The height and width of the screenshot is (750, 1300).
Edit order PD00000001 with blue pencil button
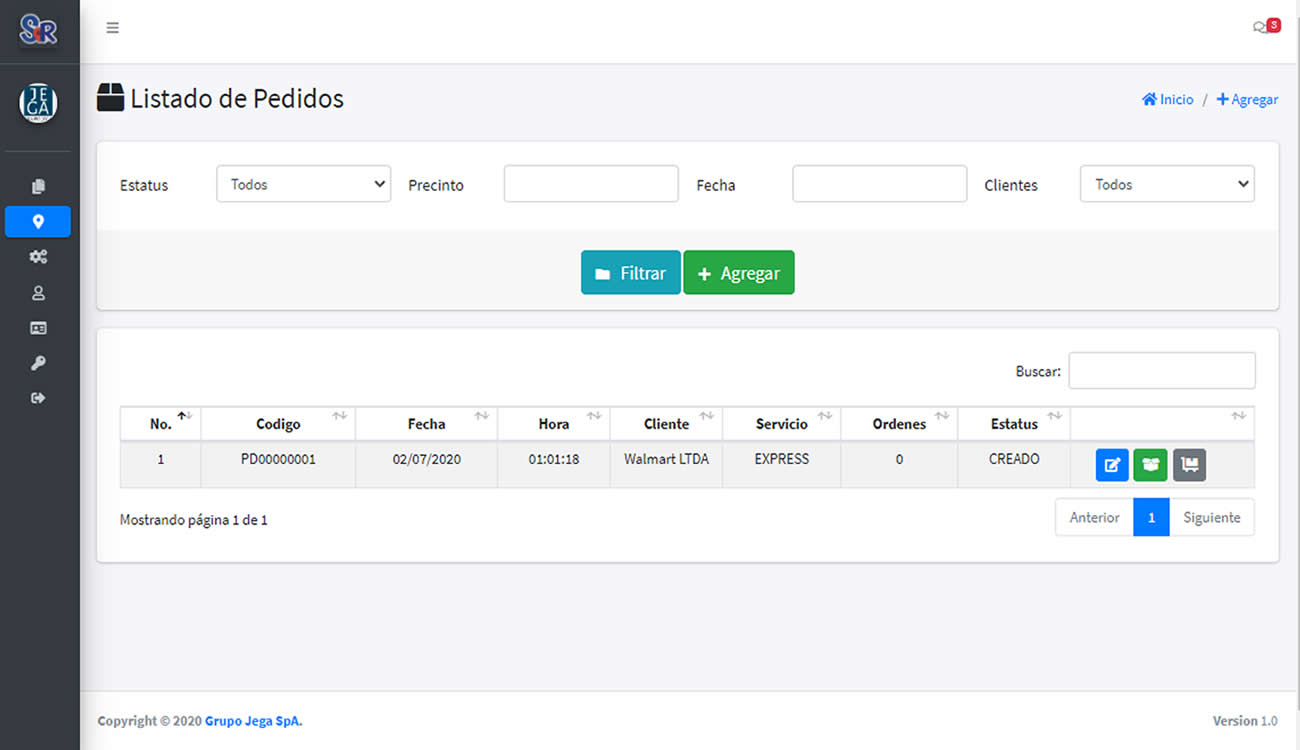(1112, 465)
